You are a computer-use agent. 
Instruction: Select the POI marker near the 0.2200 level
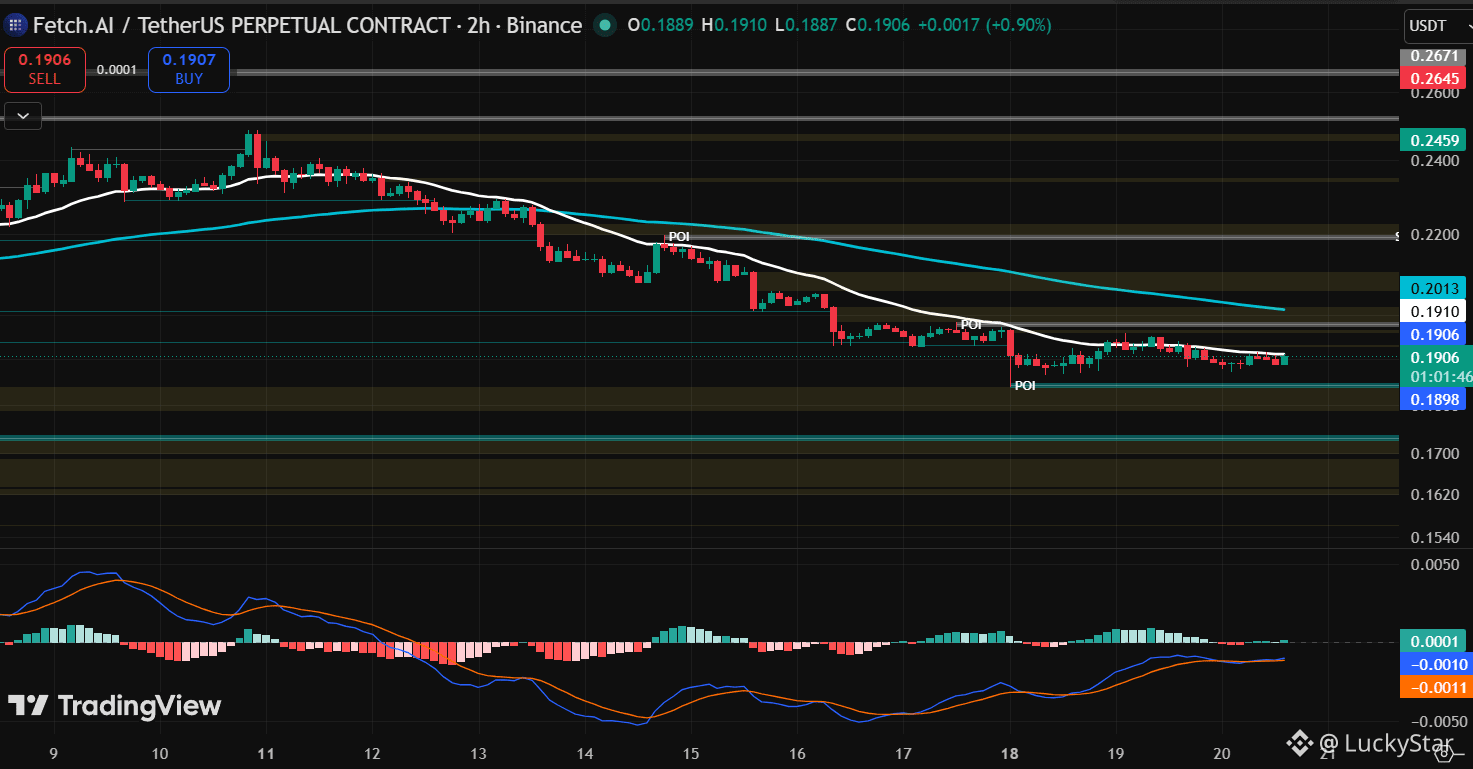tap(679, 237)
